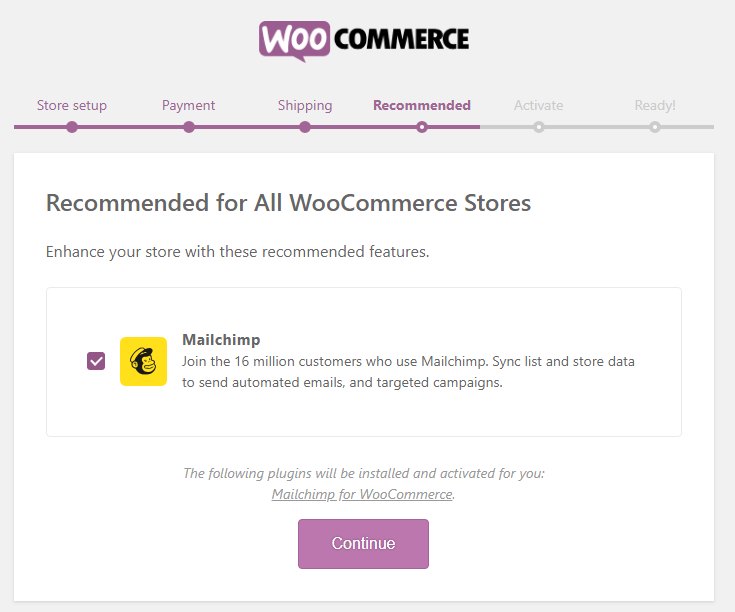Click the Continue button
This screenshot has height=612, width=735.
pos(363,544)
